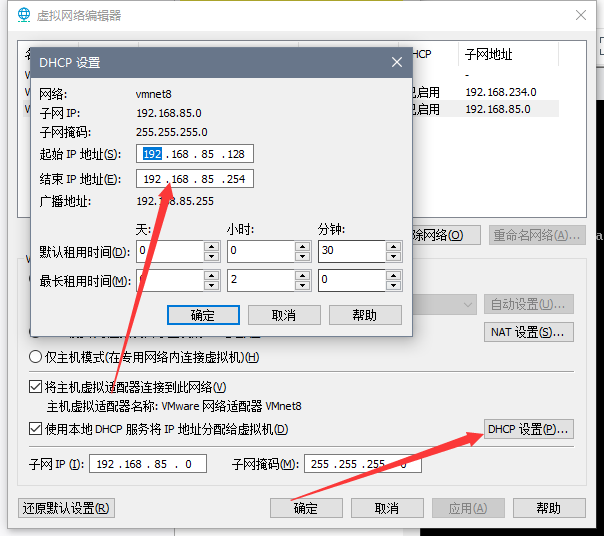Click the last octet 128 of the start IP

[x=236, y=154]
